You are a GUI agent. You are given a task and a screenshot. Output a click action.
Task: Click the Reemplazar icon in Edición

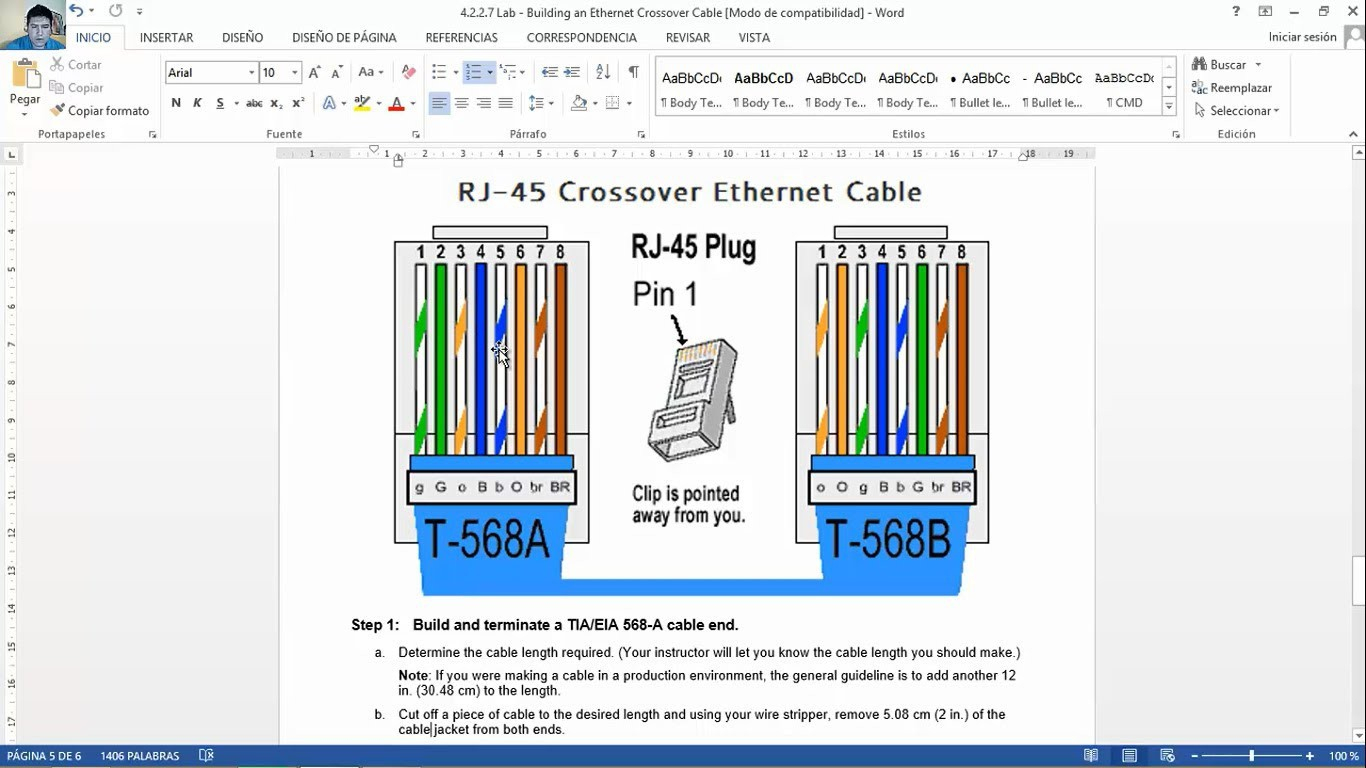click(1199, 88)
